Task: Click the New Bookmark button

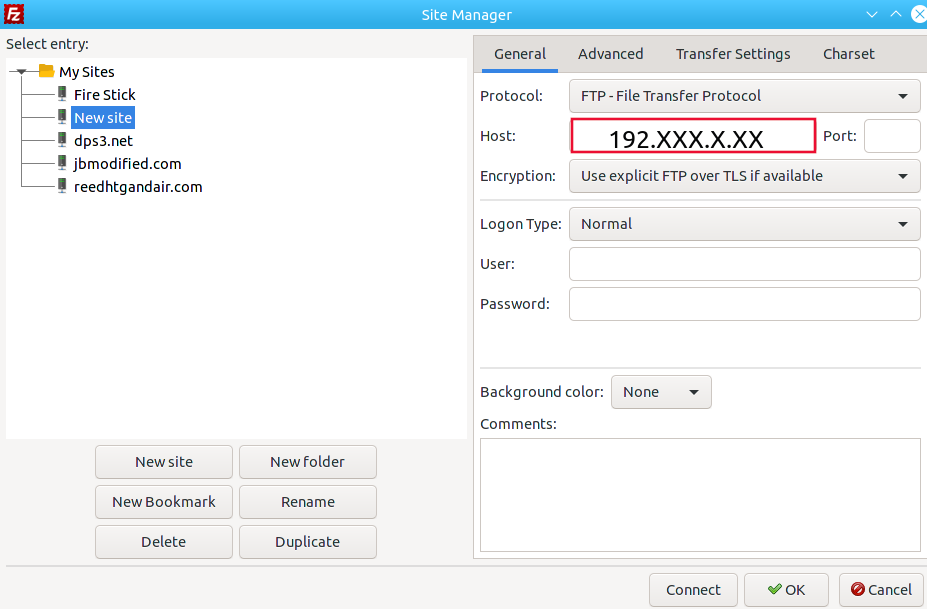Action: tap(164, 502)
